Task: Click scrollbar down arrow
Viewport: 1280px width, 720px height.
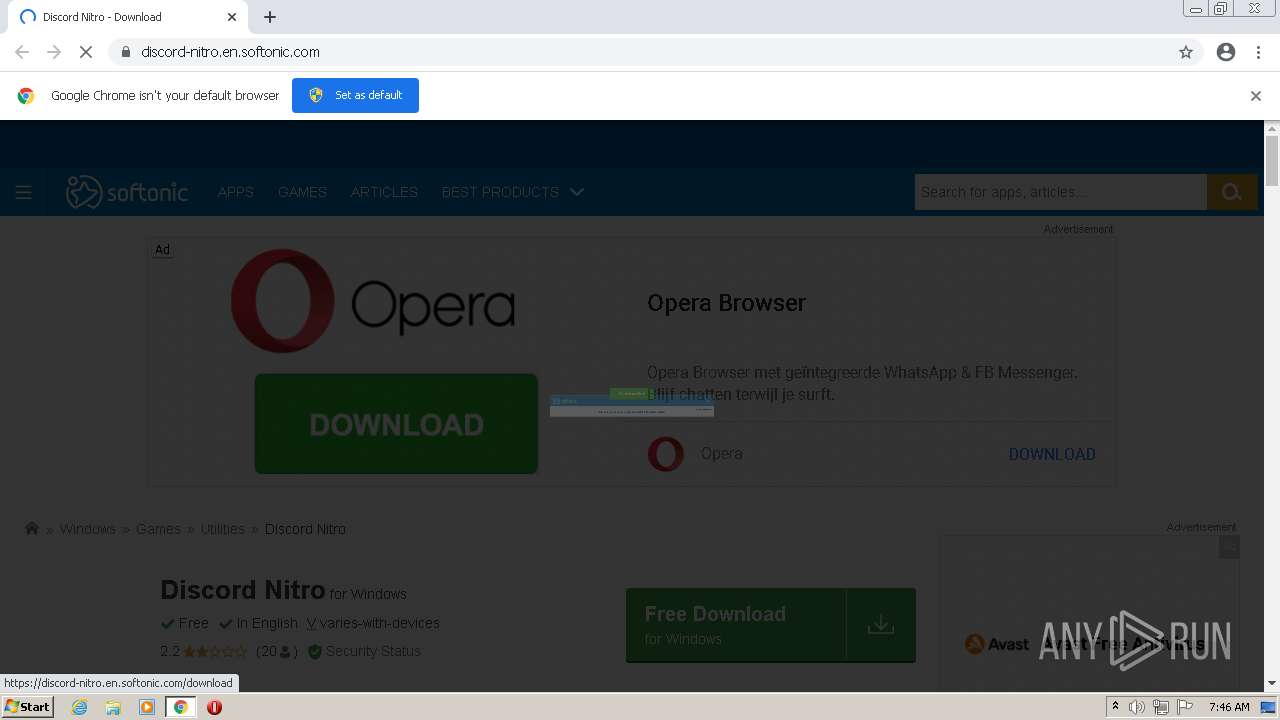Action: pyautogui.click(x=1272, y=683)
